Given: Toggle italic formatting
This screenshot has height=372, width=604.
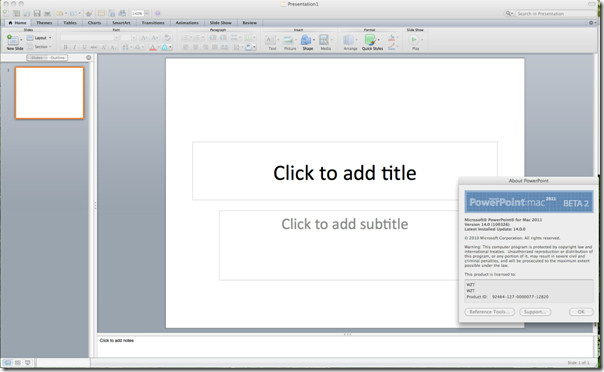Looking at the screenshot, I should click(74, 47).
